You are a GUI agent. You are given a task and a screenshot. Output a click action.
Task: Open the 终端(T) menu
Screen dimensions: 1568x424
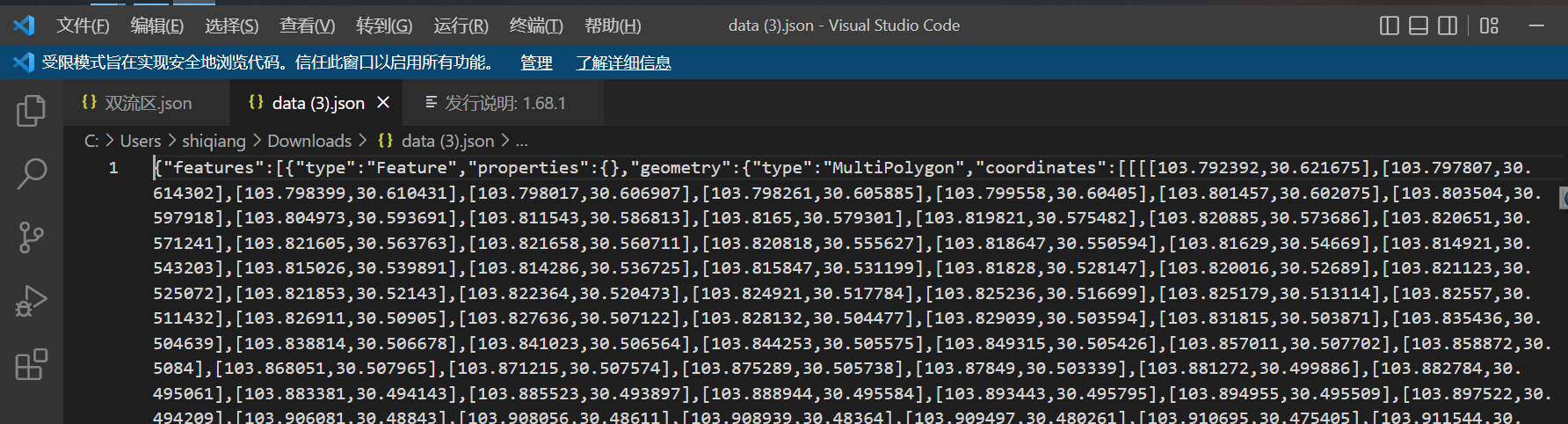click(536, 26)
